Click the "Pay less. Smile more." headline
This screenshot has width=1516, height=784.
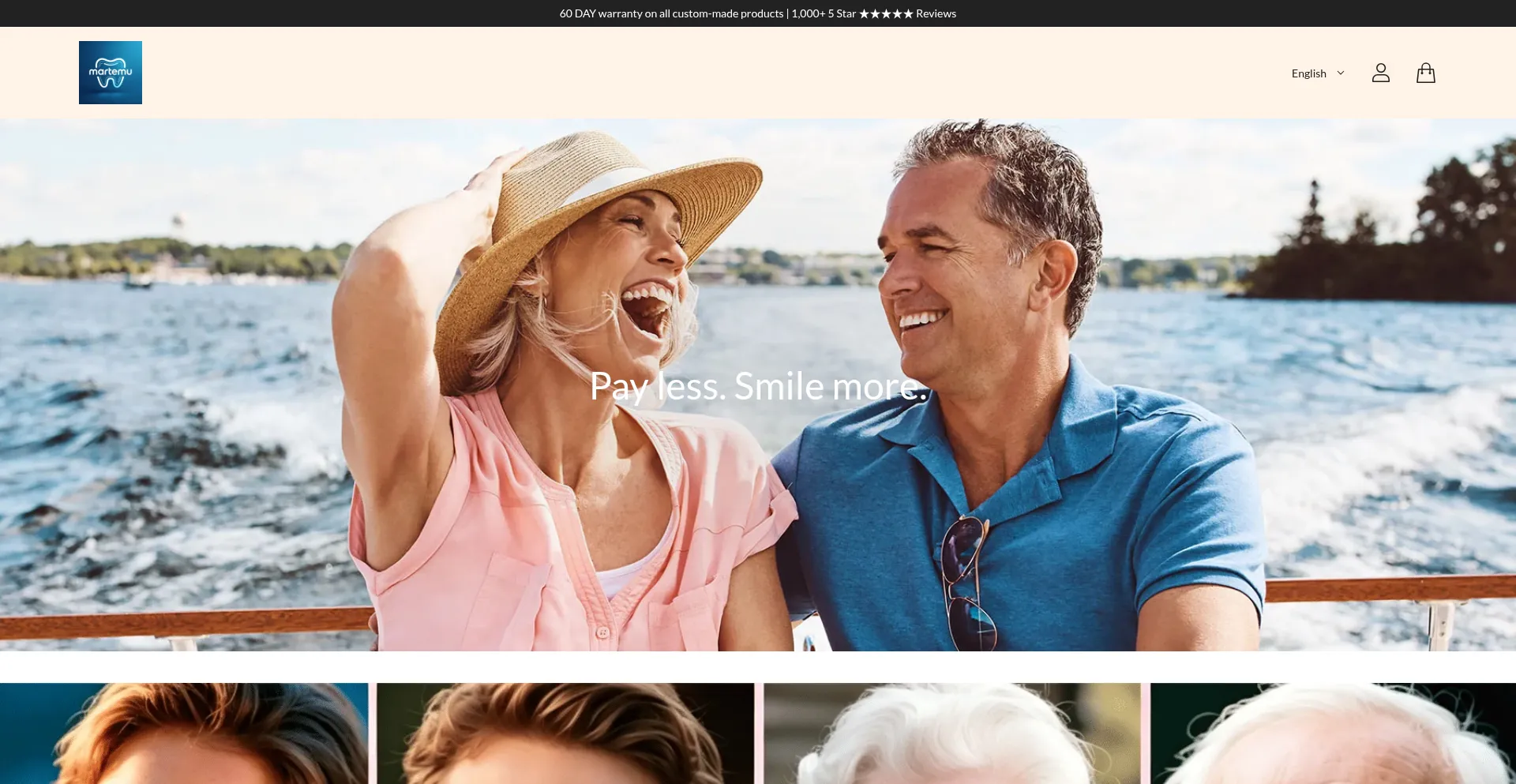click(x=758, y=386)
